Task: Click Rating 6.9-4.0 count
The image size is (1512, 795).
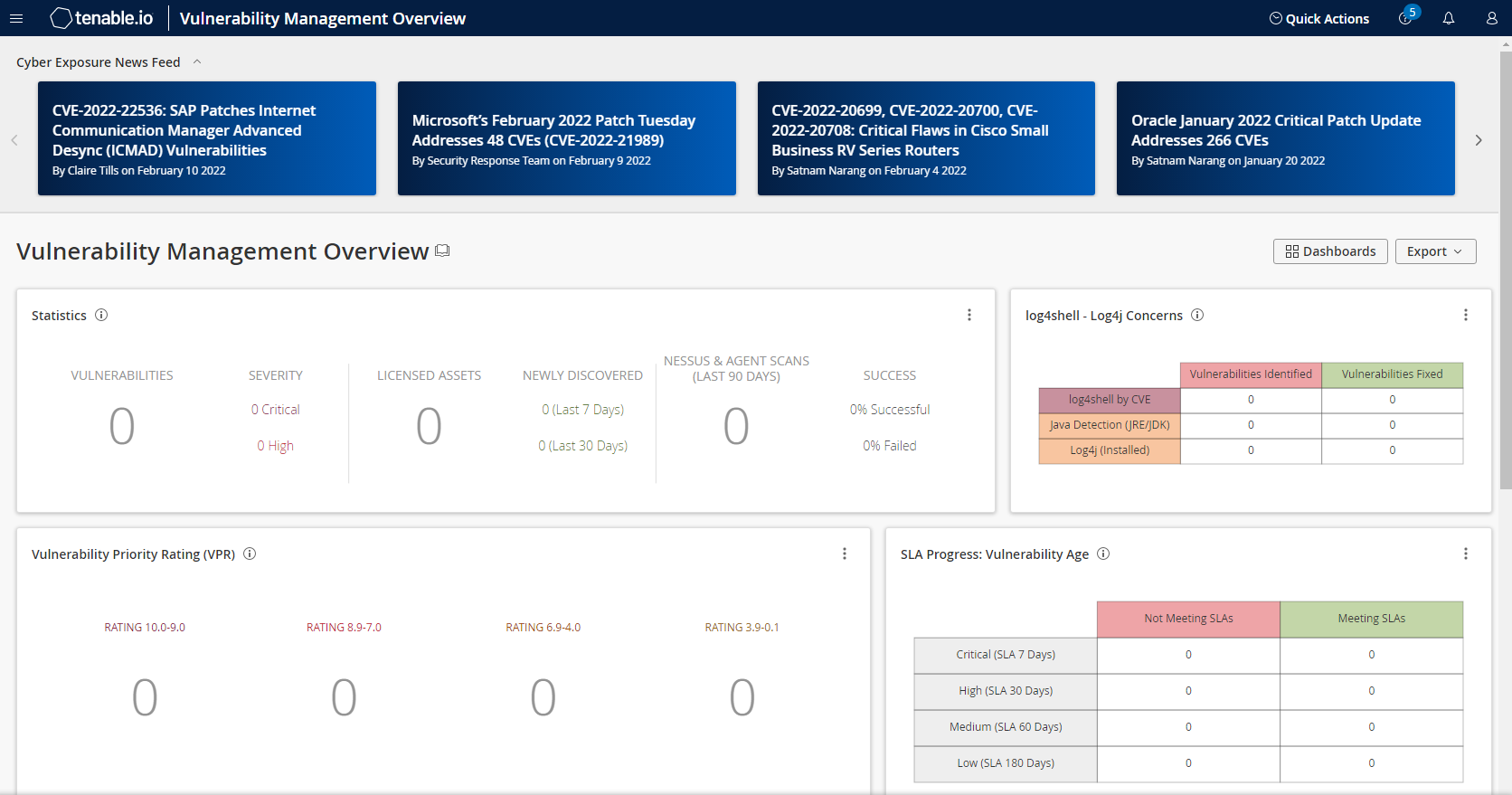Action: [x=543, y=697]
